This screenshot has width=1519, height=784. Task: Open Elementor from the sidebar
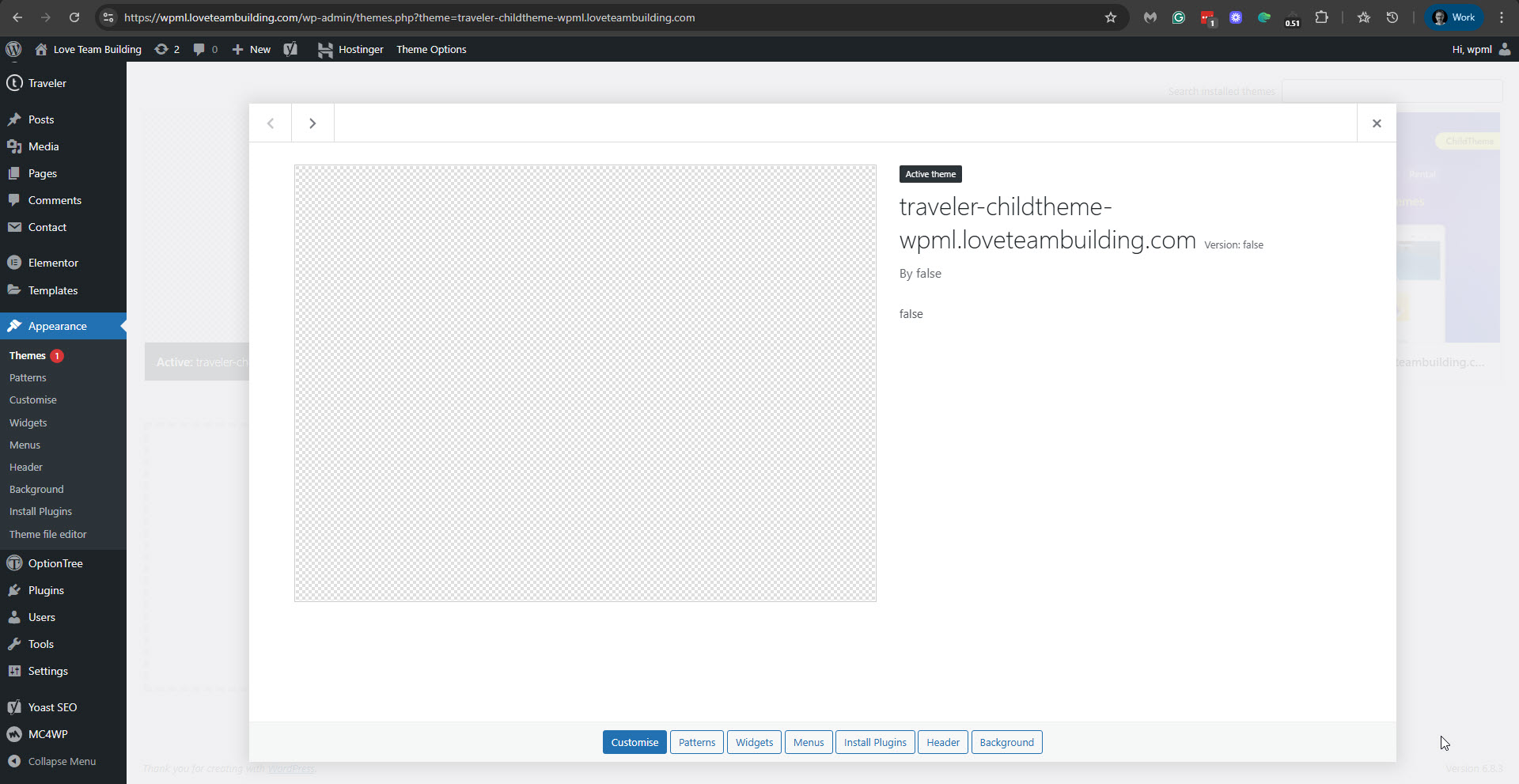click(x=53, y=263)
